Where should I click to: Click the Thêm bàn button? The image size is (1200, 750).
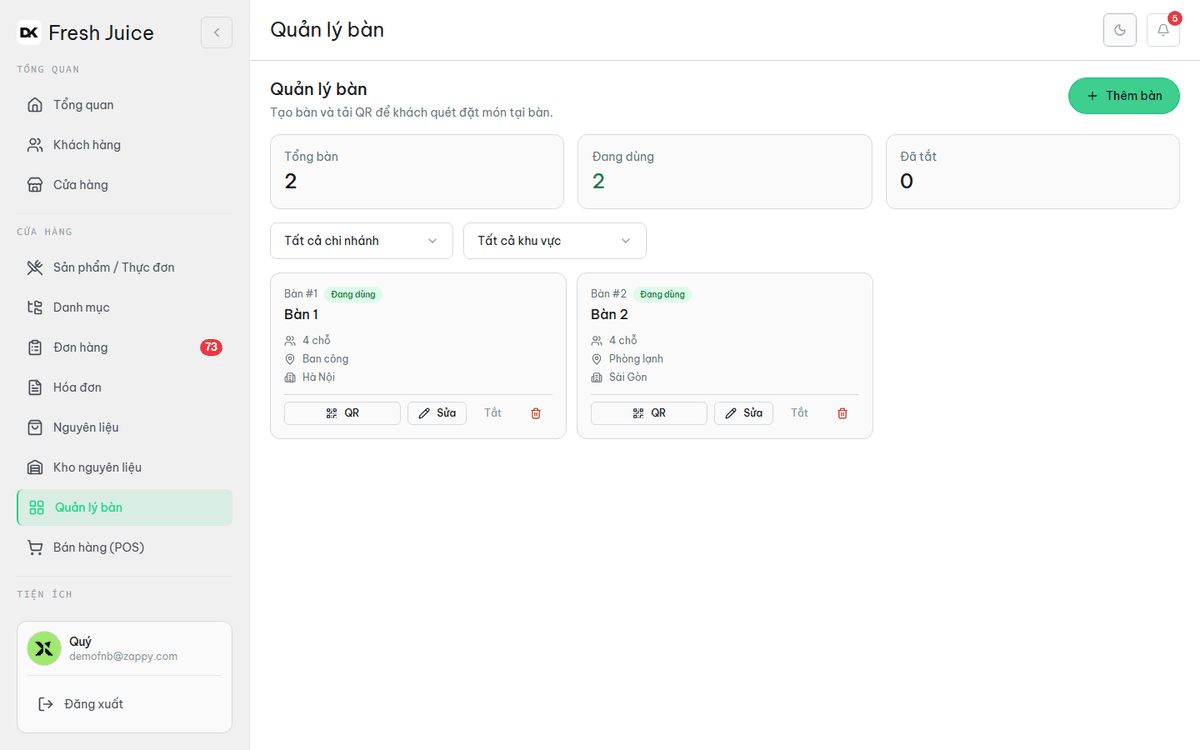[x=1124, y=96]
